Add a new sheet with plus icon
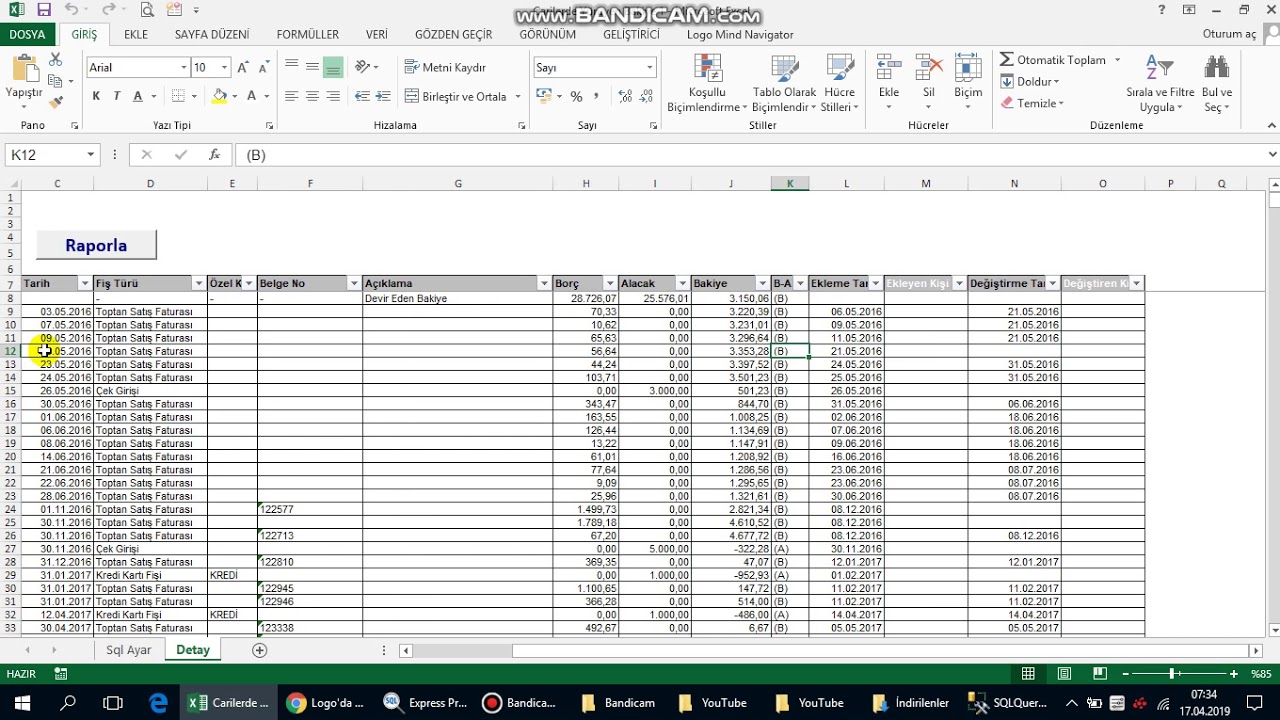Image resolution: width=1280 pixels, height=720 pixels. click(x=260, y=650)
